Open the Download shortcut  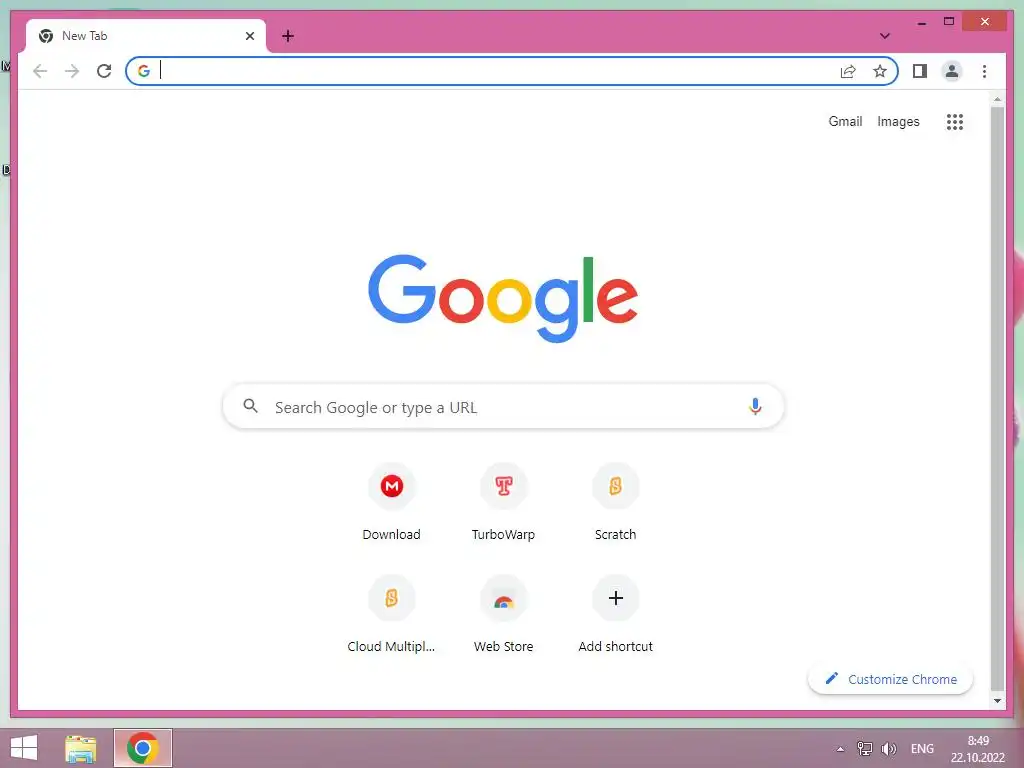(391, 502)
